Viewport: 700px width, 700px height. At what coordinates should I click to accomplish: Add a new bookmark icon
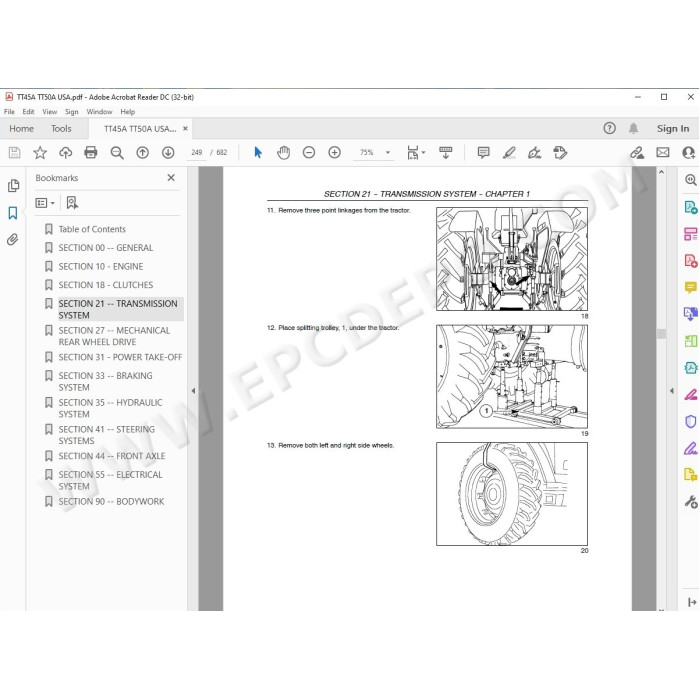pyautogui.click(x=72, y=203)
